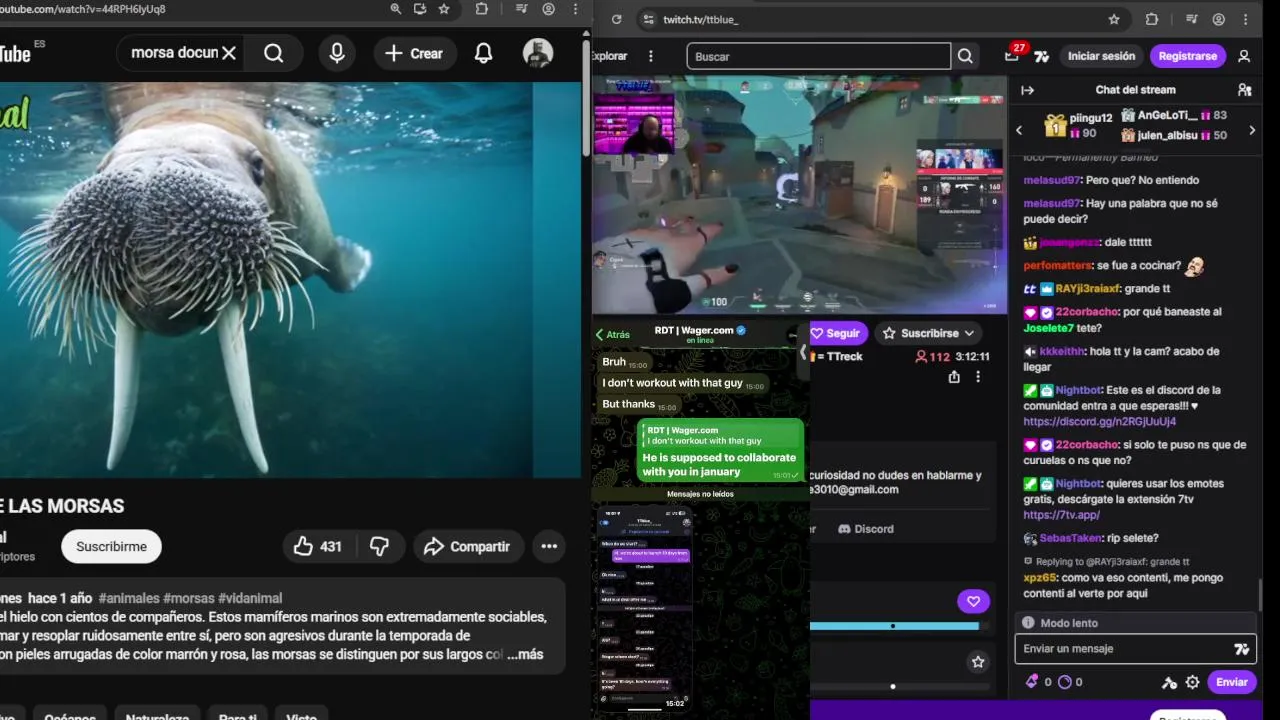Click Atrás in the WhatsApp chat overlay
This screenshot has width=1280, height=720.
point(612,335)
